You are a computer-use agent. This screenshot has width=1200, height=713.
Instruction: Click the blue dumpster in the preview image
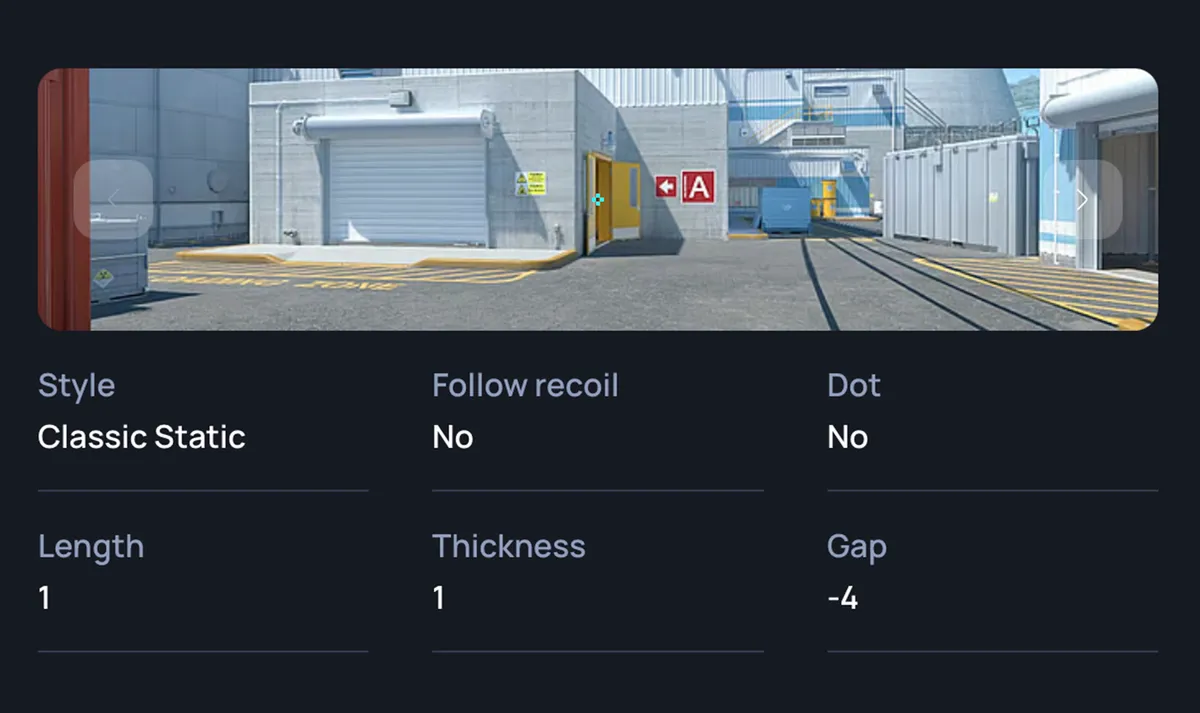784,210
